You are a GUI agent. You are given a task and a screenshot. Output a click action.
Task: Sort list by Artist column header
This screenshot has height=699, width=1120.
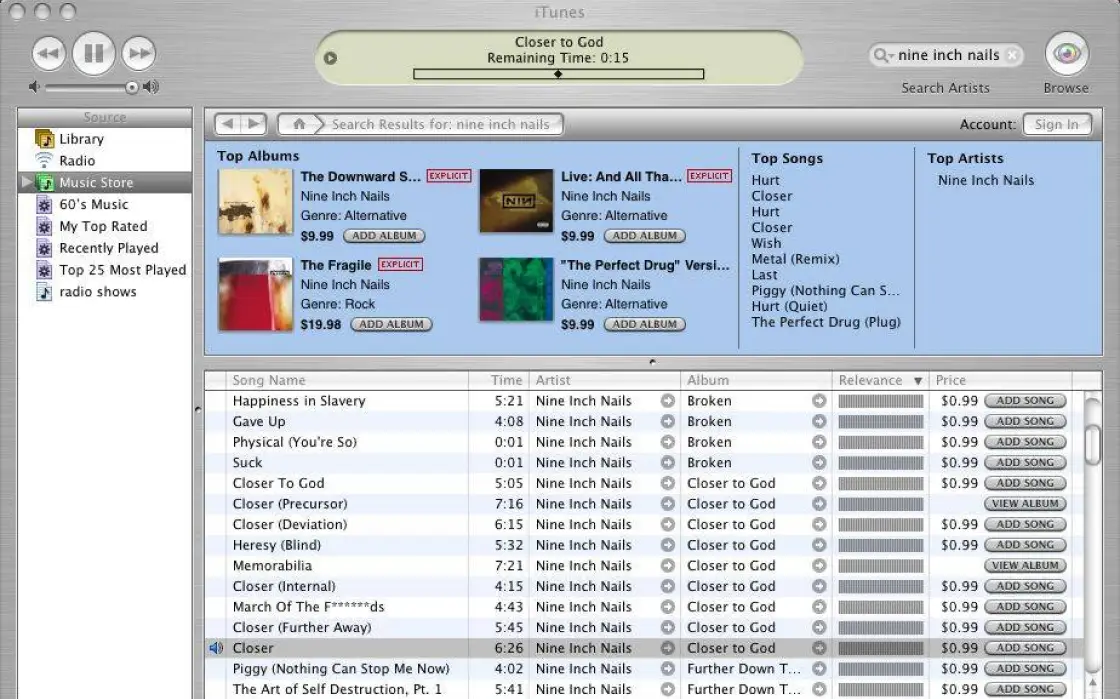coord(604,381)
